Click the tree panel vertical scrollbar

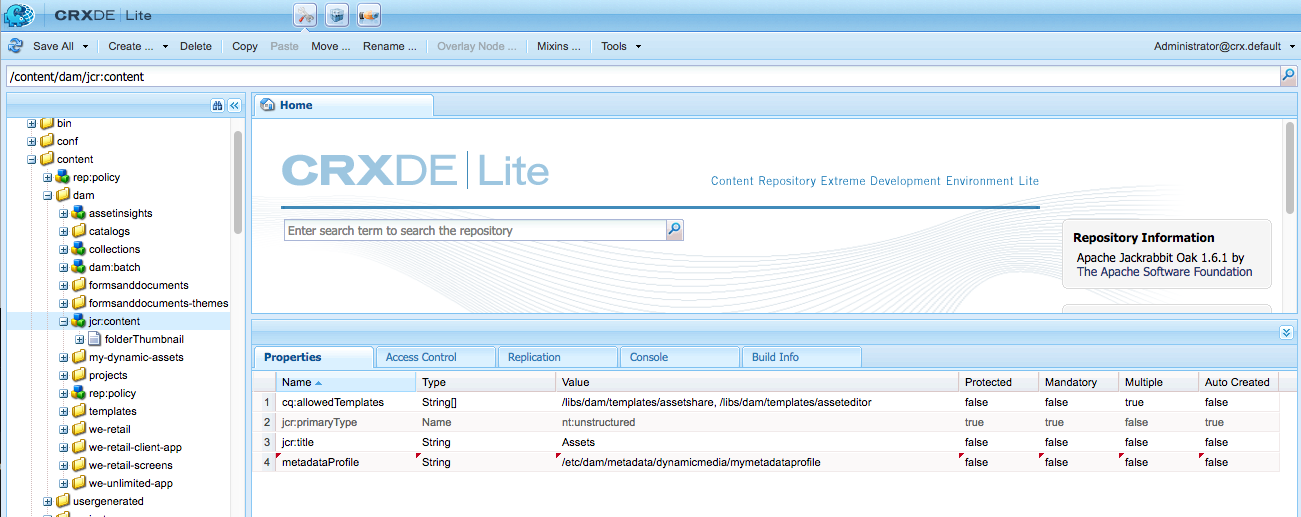click(x=237, y=182)
